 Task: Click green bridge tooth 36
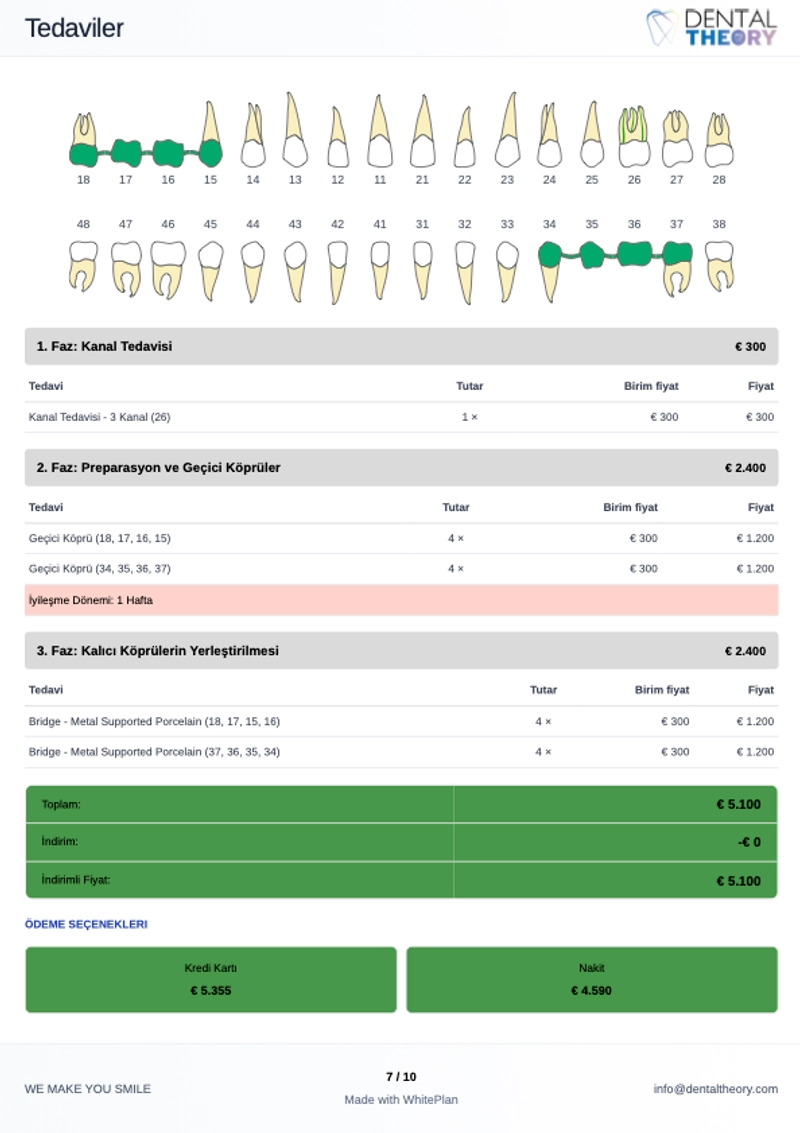635,254
